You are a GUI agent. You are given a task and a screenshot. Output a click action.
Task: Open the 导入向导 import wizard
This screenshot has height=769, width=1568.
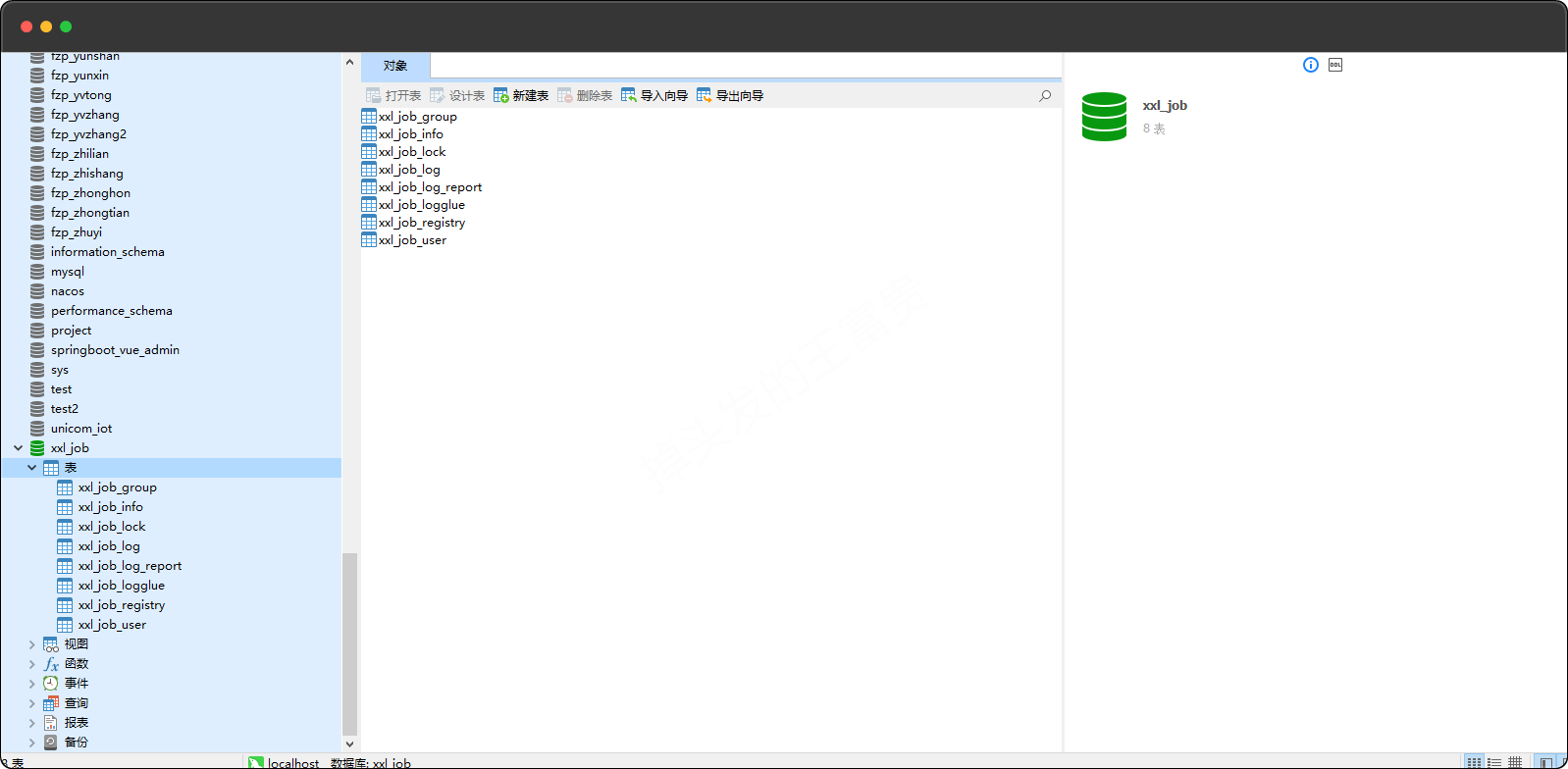click(x=654, y=95)
